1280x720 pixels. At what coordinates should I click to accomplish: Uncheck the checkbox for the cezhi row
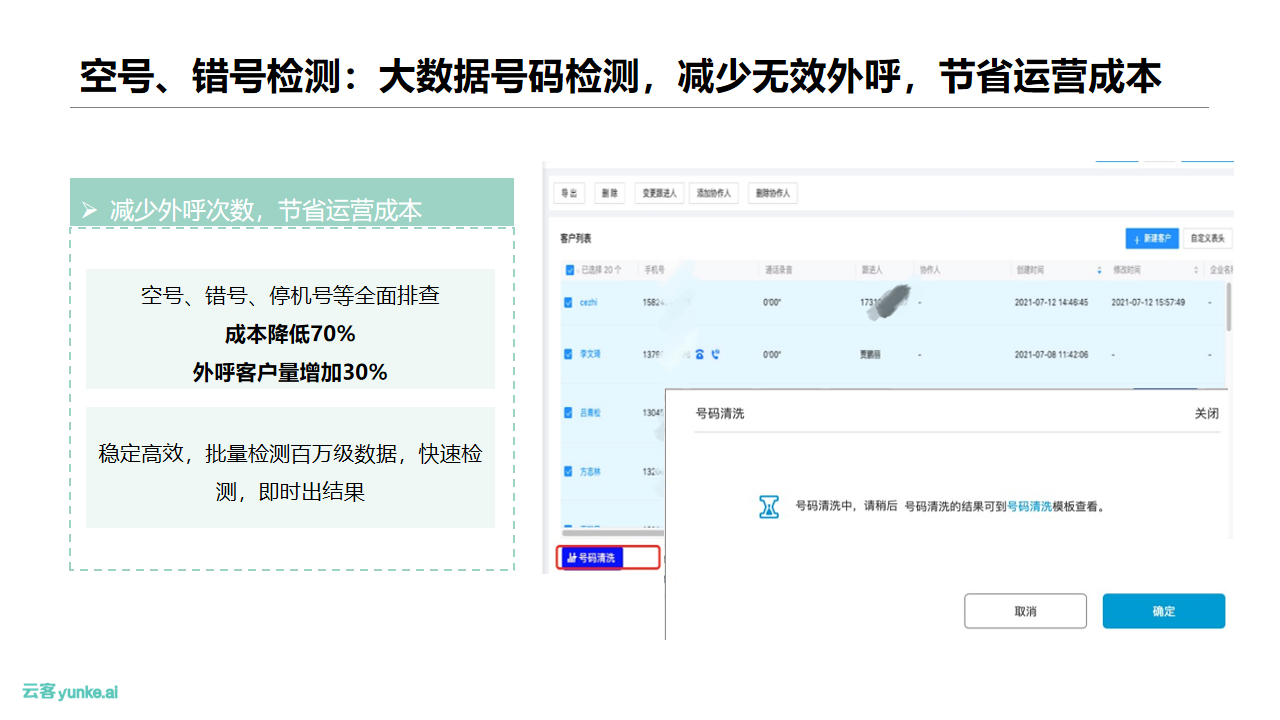click(569, 302)
